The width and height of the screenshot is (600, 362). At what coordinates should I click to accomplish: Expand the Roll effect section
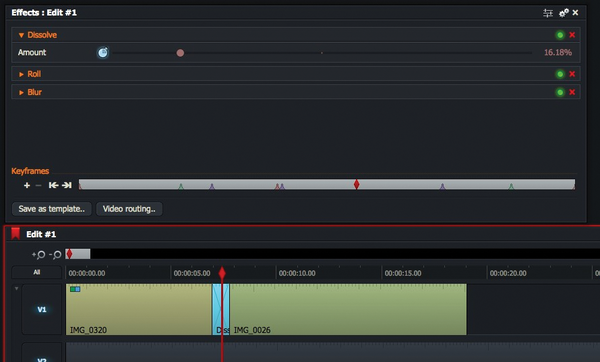(x=21, y=74)
